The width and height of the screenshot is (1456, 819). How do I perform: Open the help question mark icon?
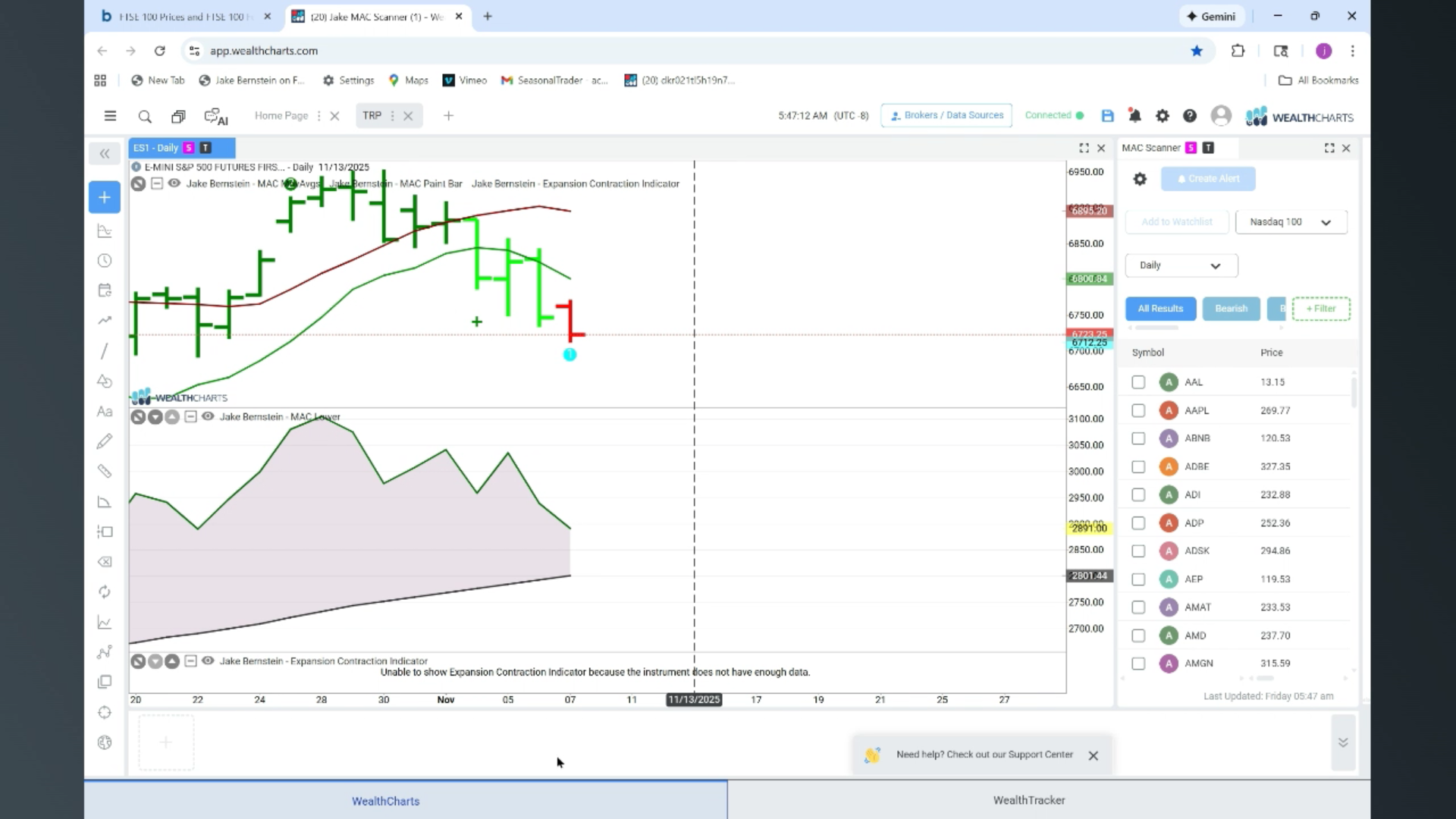click(1190, 116)
